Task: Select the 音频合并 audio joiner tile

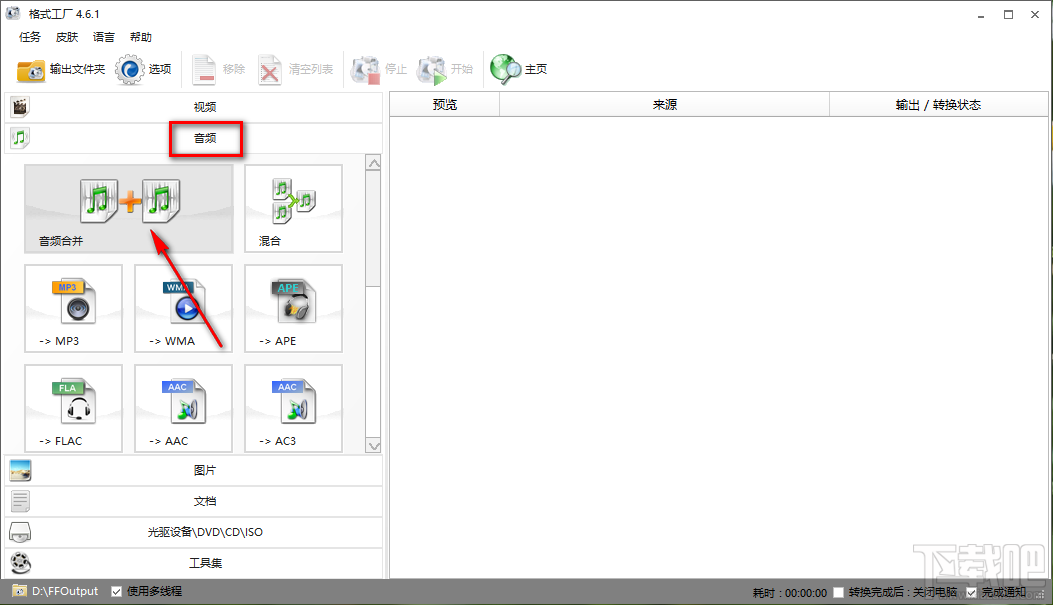Action: 129,209
